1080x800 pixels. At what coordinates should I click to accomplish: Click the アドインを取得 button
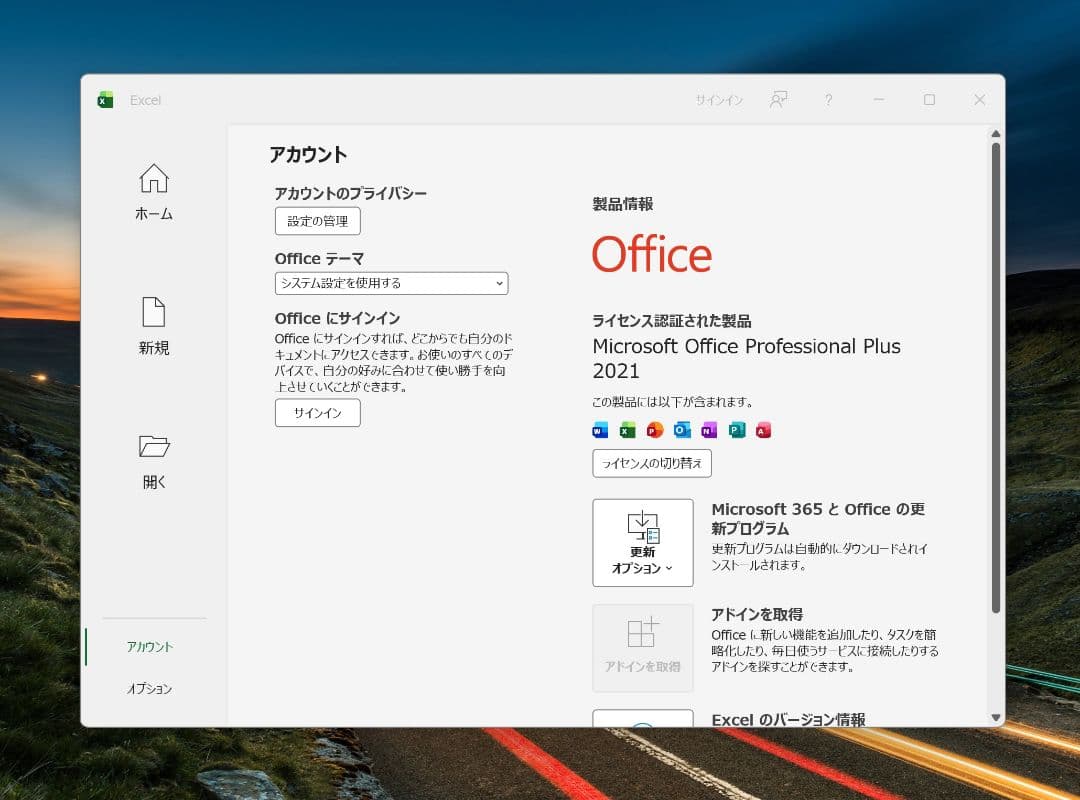click(x=643, y=648)
